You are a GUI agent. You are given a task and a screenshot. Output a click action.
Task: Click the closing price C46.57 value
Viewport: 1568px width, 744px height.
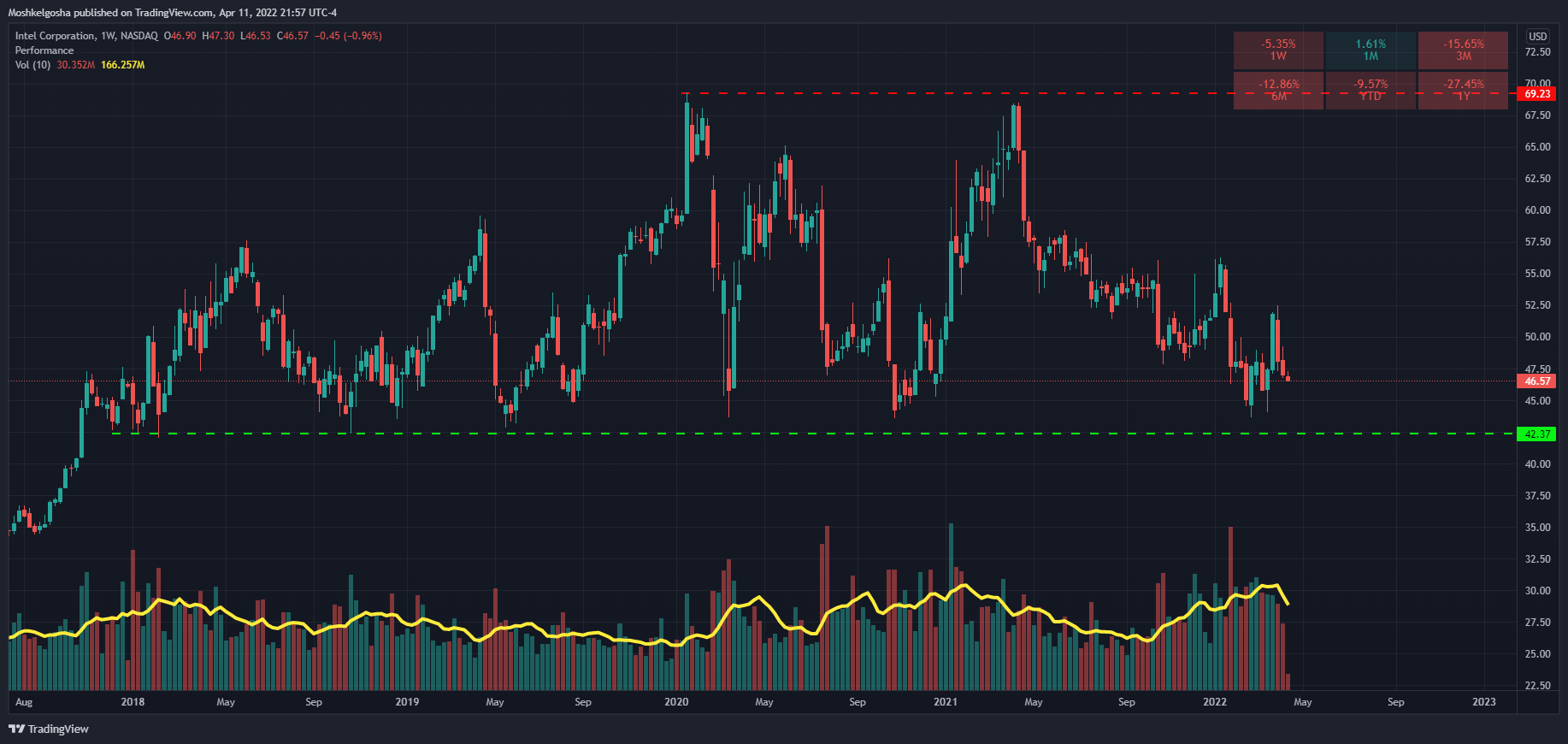(x=292, y=36)
